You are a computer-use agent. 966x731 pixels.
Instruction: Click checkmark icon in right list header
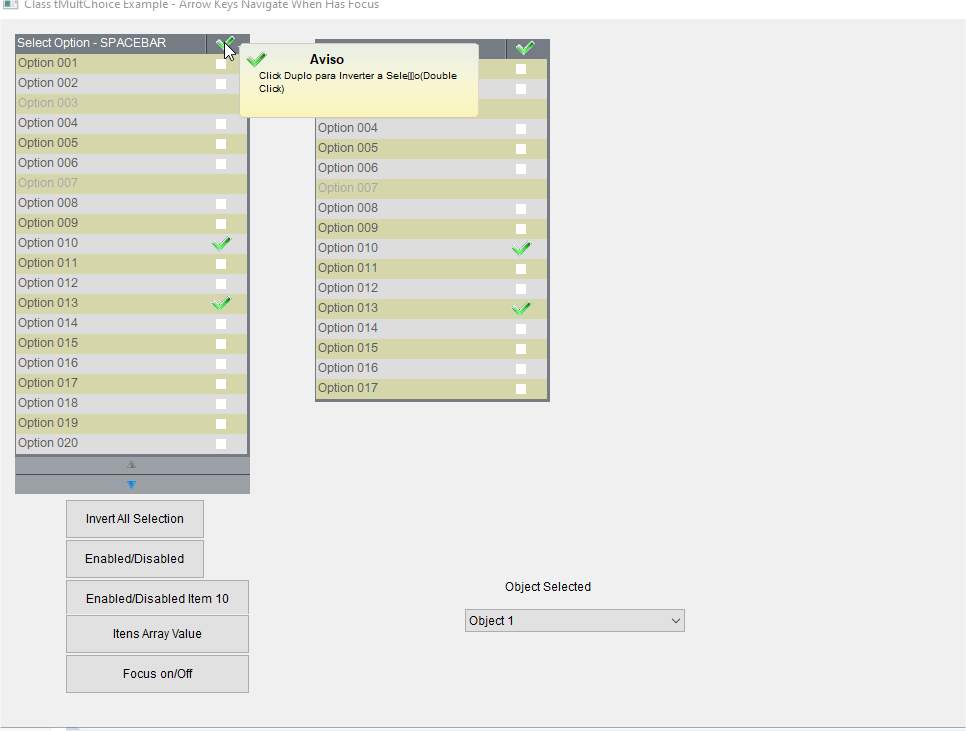point(524,48)
